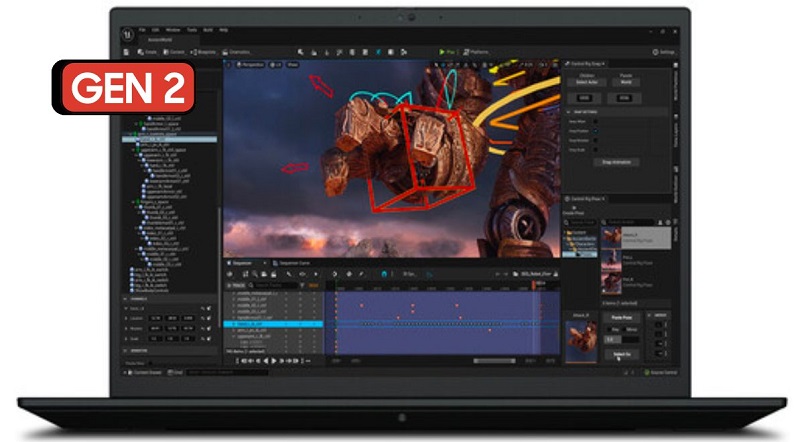Viewport: 800px width, 442px height.
Task: Open the Help menu
Action: (223, 30)
